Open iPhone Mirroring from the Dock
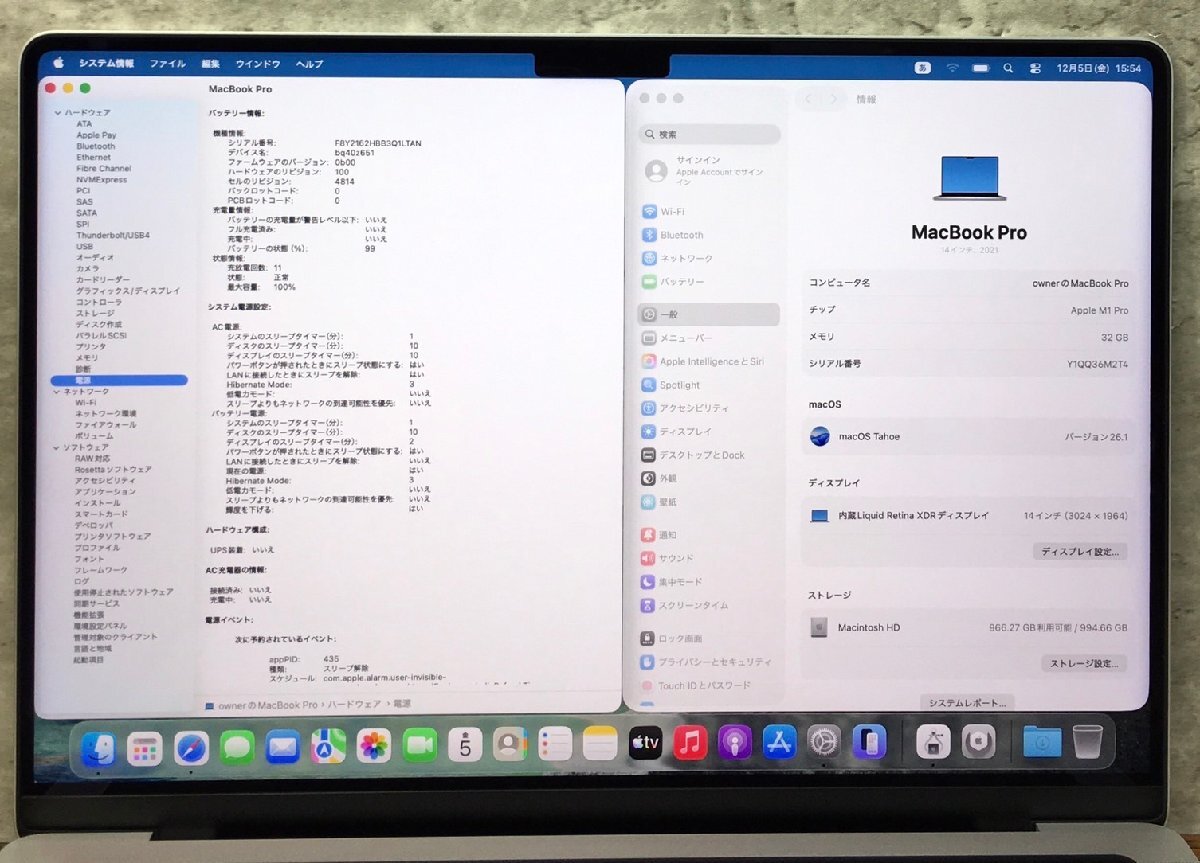1200x863 pixels. click(x=869, y=742)
